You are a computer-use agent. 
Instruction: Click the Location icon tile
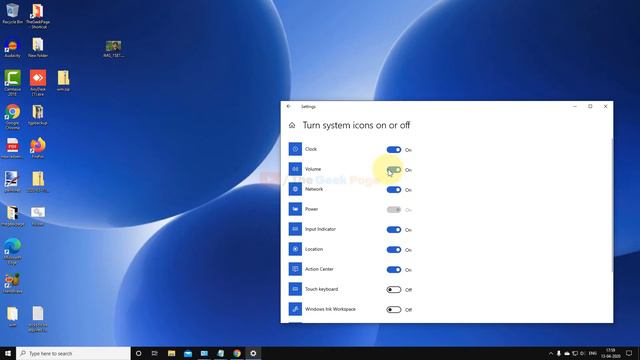tap(295, 249)
